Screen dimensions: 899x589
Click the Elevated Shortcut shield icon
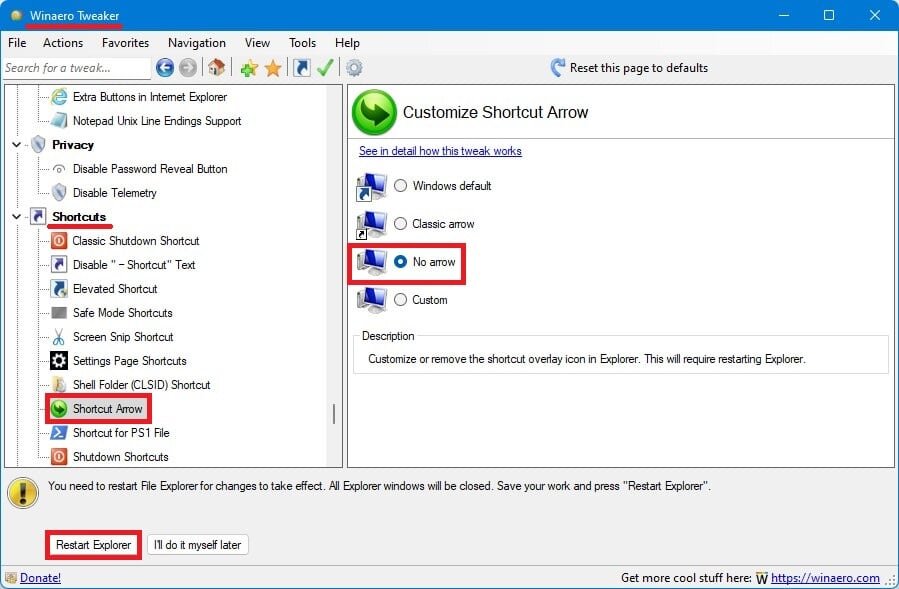pyautogui.click(x=59, y=288)
